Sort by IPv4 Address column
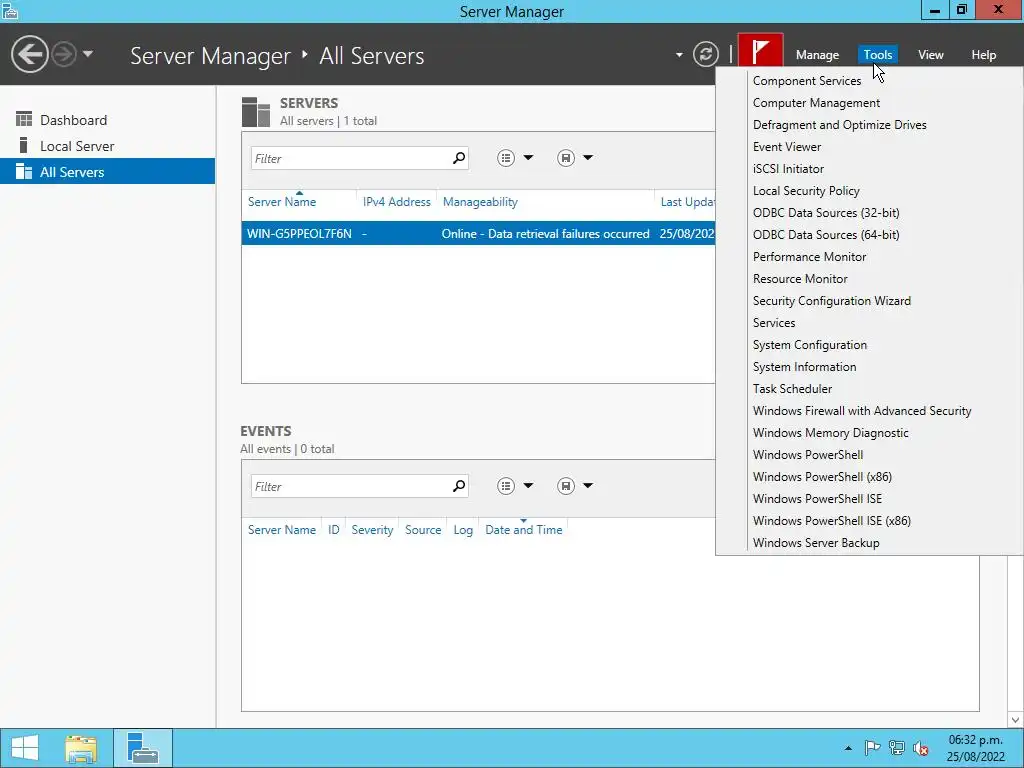The image size is (1024, 768). (396, 202)
